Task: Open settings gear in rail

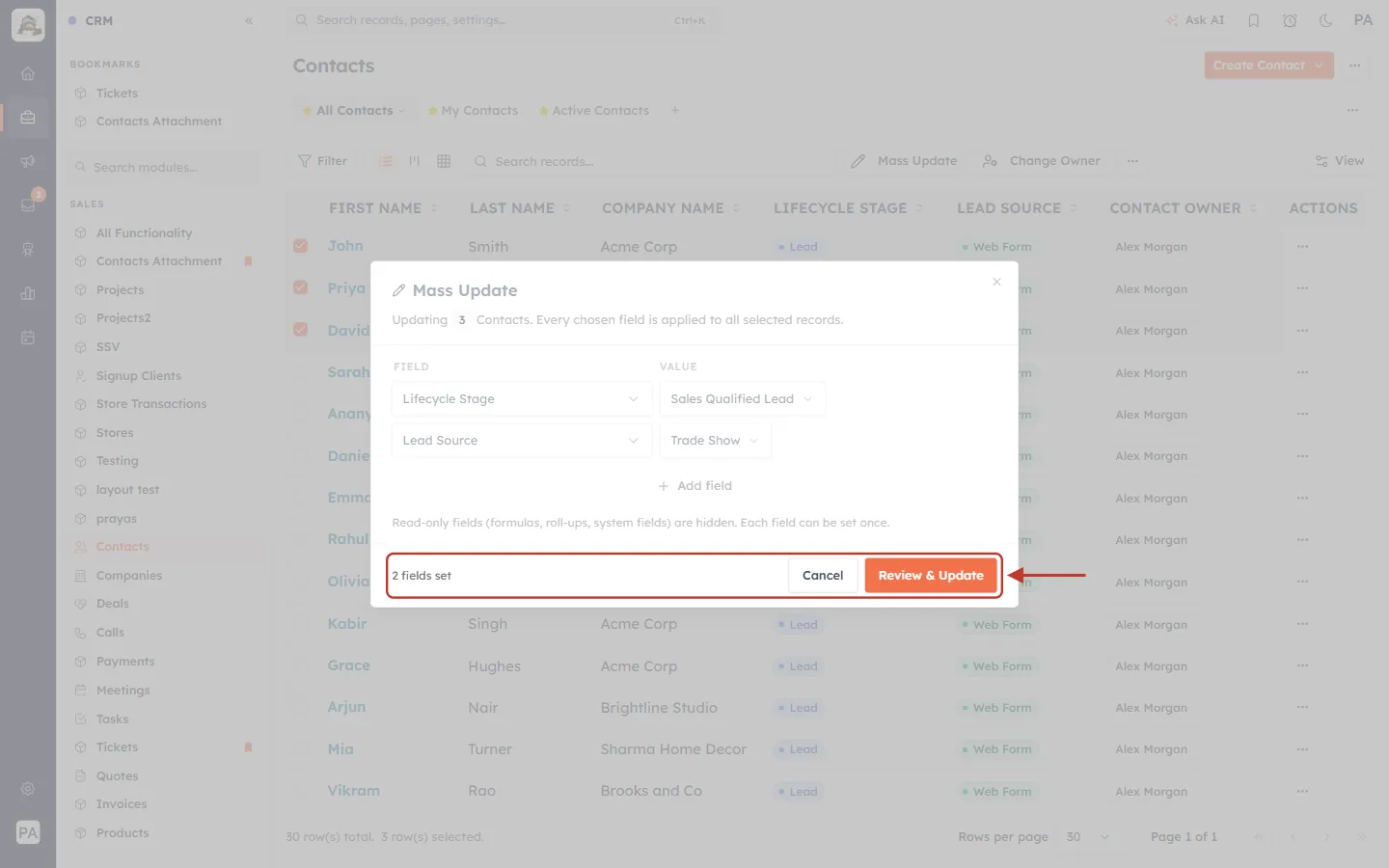Action: pyautogui.click(x=28, y=789)
